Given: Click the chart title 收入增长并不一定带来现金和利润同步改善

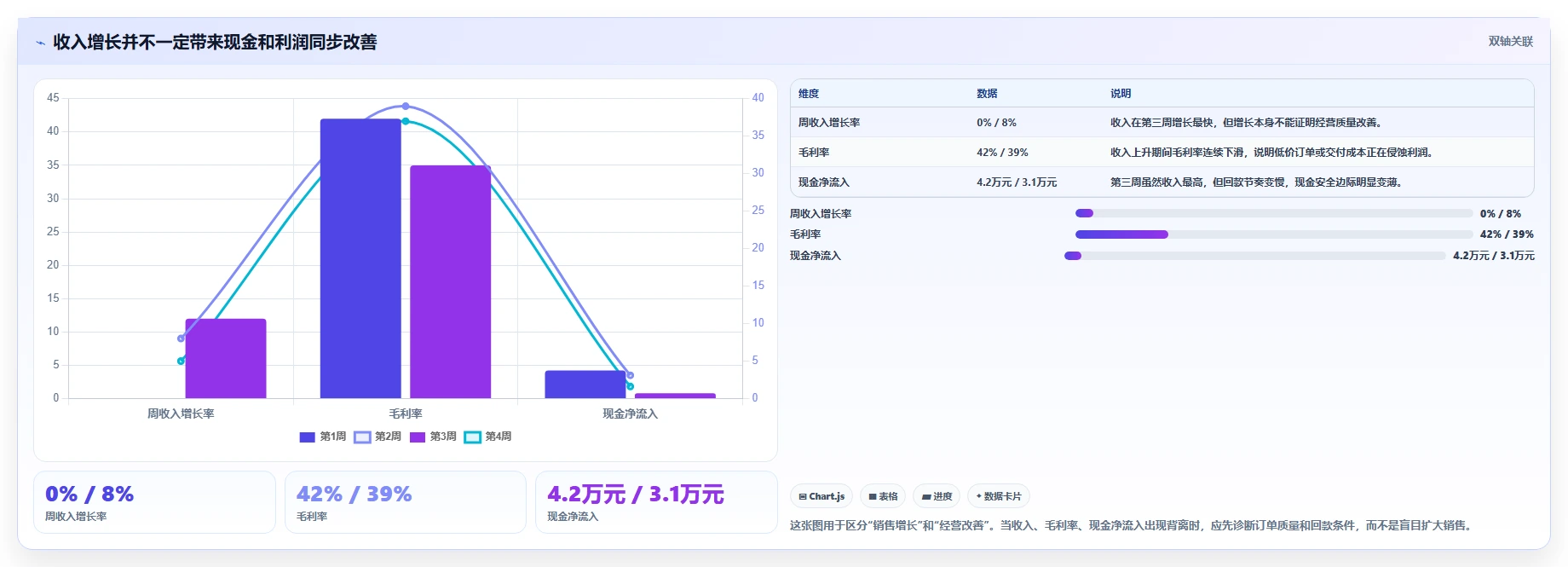Looking at the screenshot, I should coord(215,43).
